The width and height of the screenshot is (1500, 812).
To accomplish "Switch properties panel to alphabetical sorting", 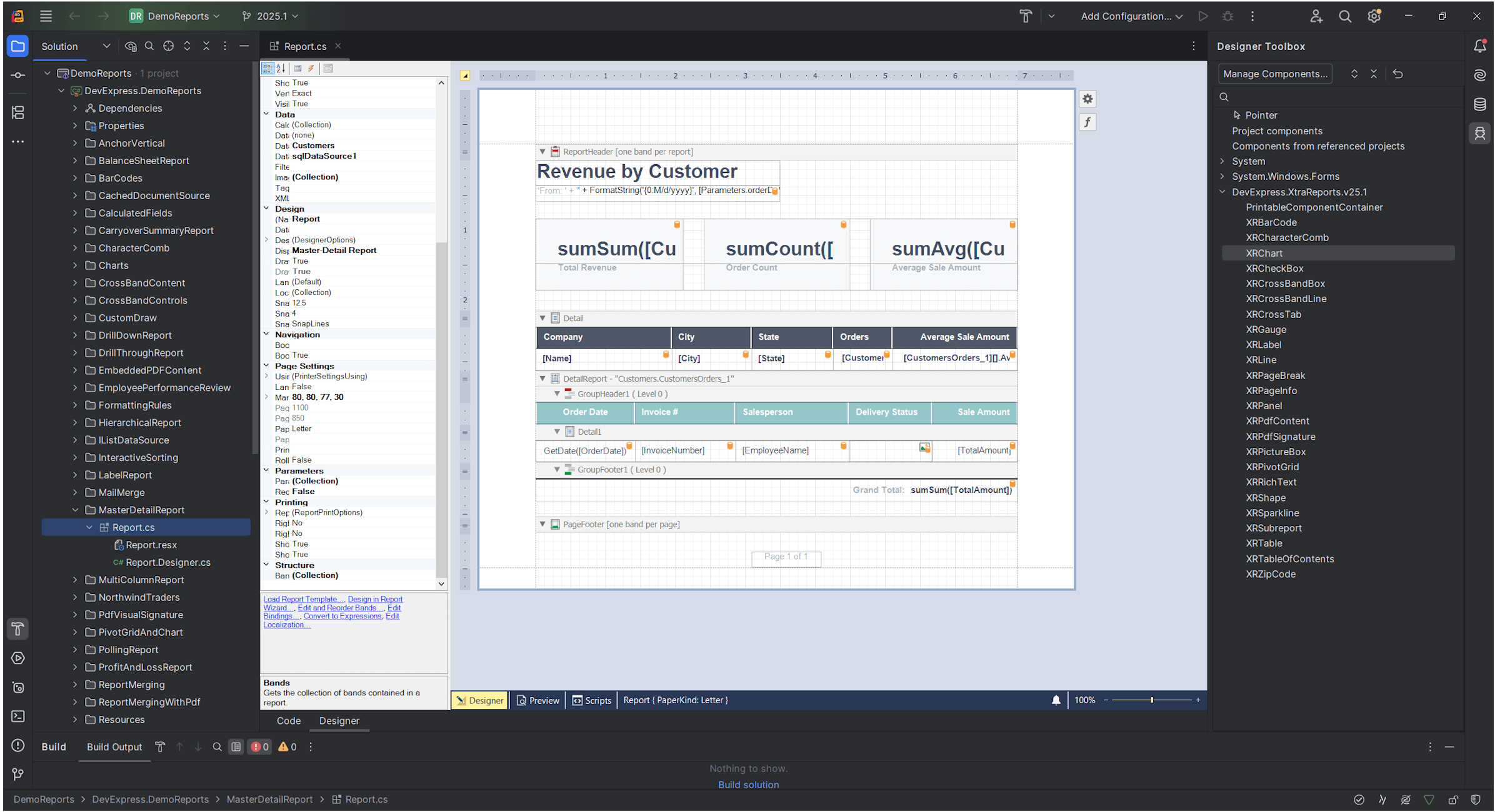I will pos(281,68).
